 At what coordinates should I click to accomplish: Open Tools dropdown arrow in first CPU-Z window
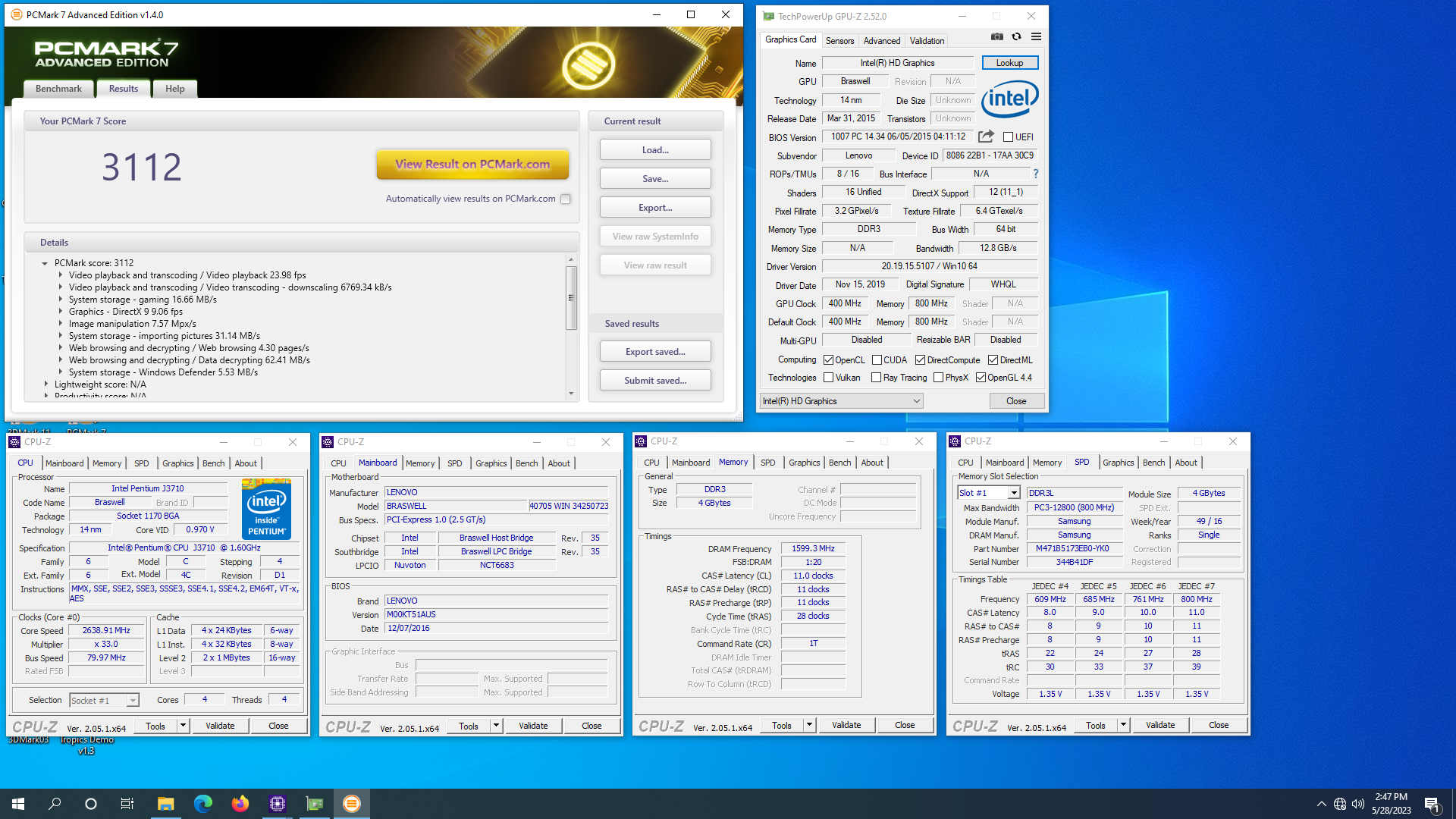tap(183, 726)
